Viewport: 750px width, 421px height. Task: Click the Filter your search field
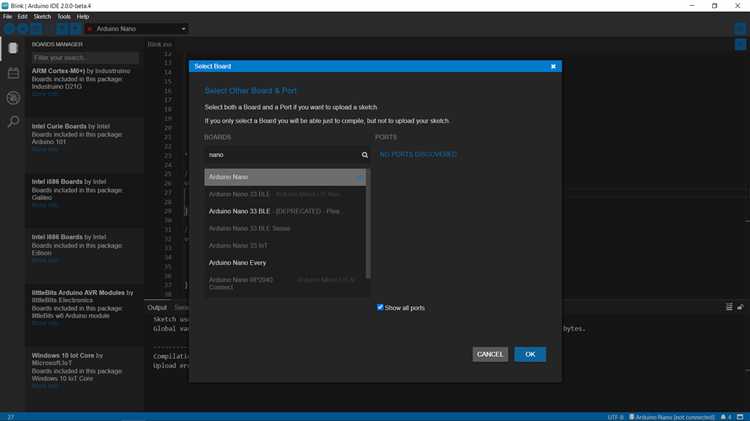pyautogui.click(x=86, y=58)
